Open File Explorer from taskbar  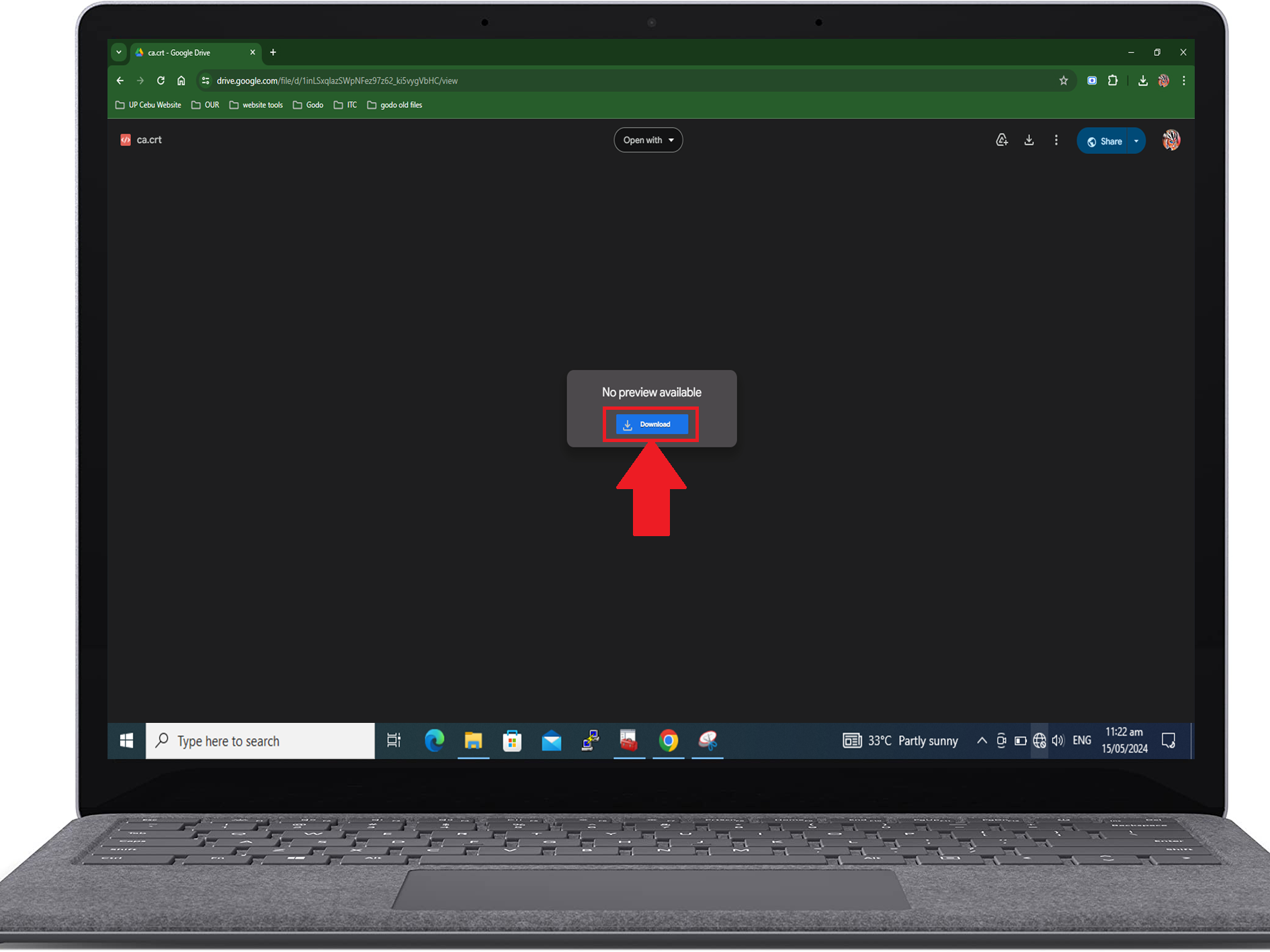pos(473,740)
